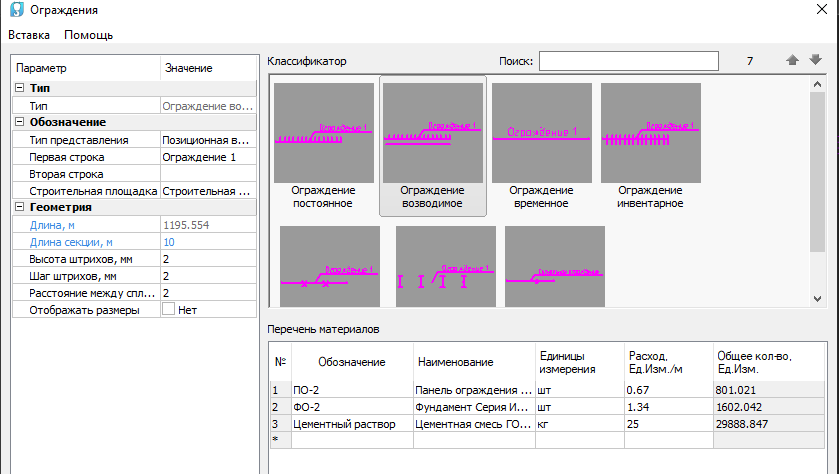
Task: Toggle the Отображать размеры checkbox
Action: [x=168, y=310]
